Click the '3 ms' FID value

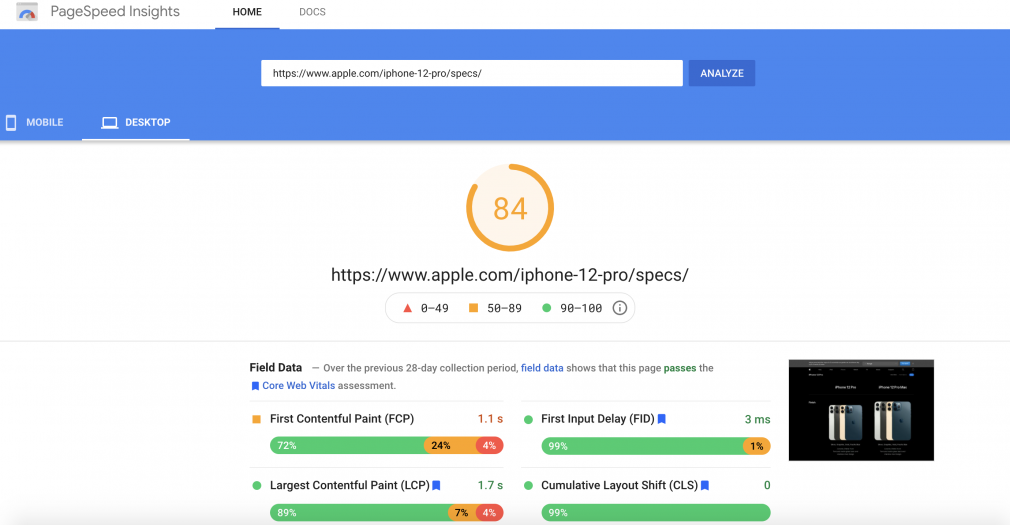(x=758, y=419)
